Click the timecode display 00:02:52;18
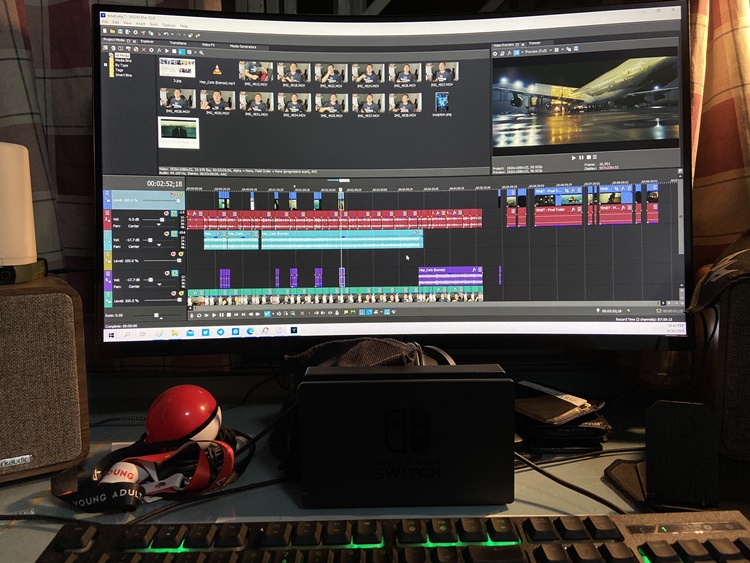The height and width of the screenshot is (563, 750). (x=165, y=184)
